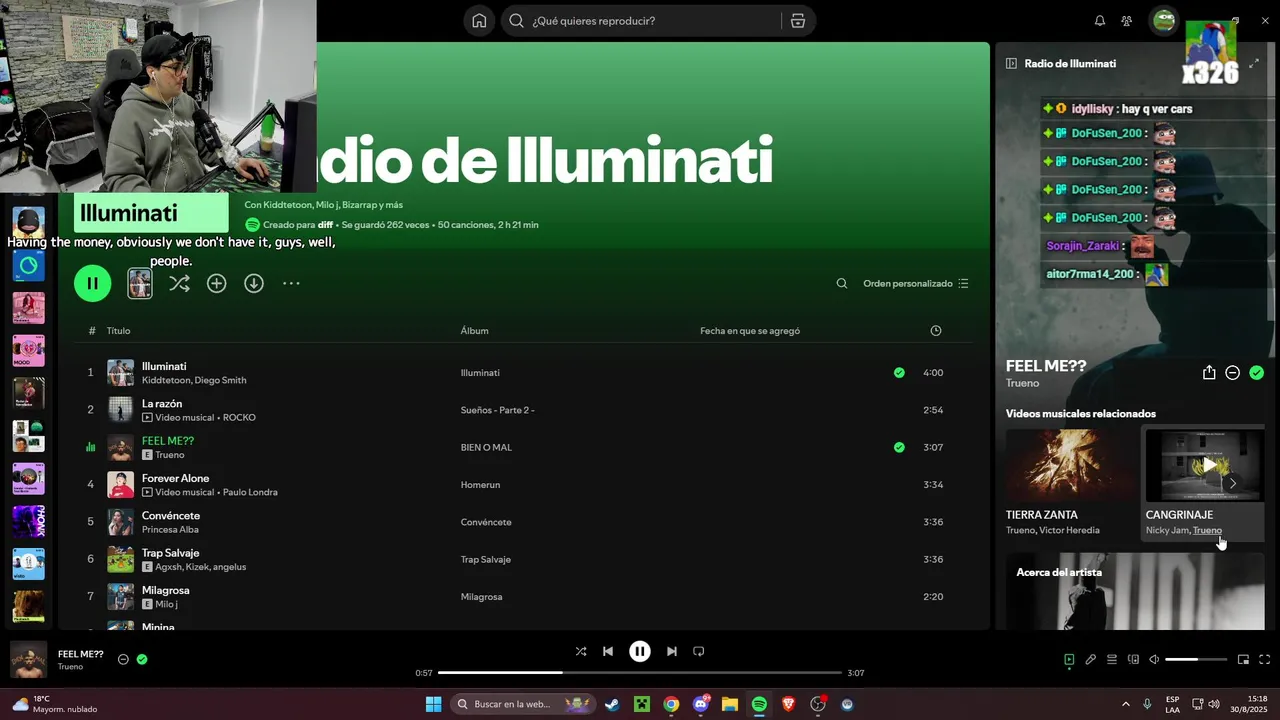
Task: Expand Now Playing panel to full view
Action: [1255, 63]
